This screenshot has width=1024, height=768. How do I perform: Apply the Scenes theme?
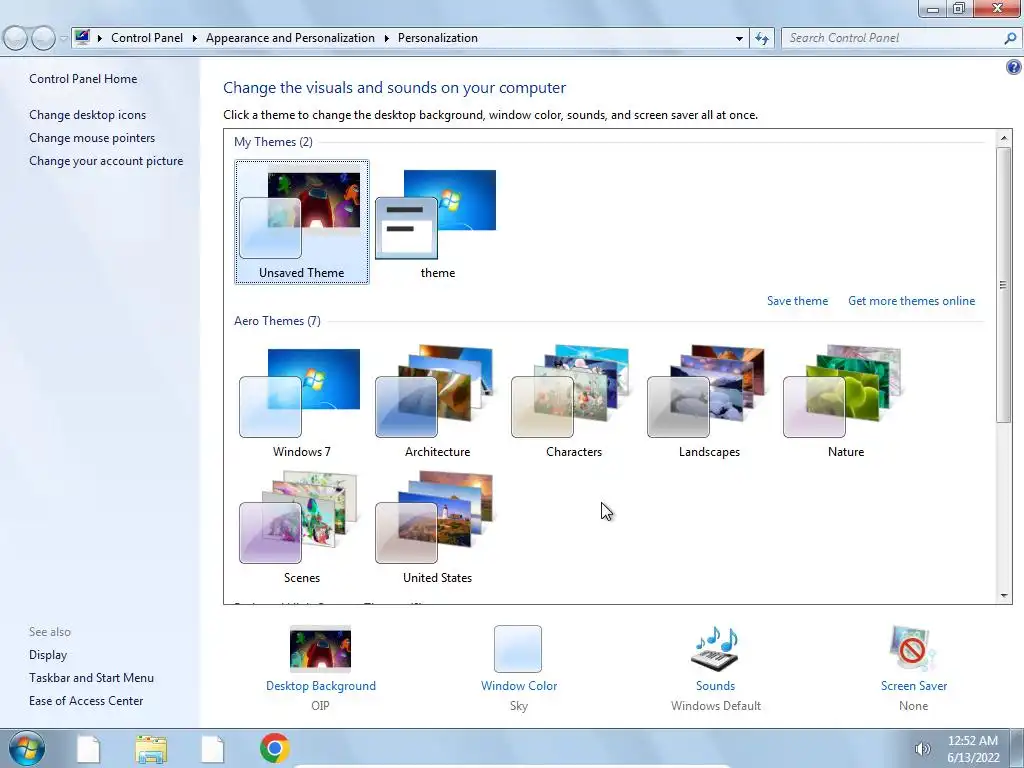(x=301, y=526)
